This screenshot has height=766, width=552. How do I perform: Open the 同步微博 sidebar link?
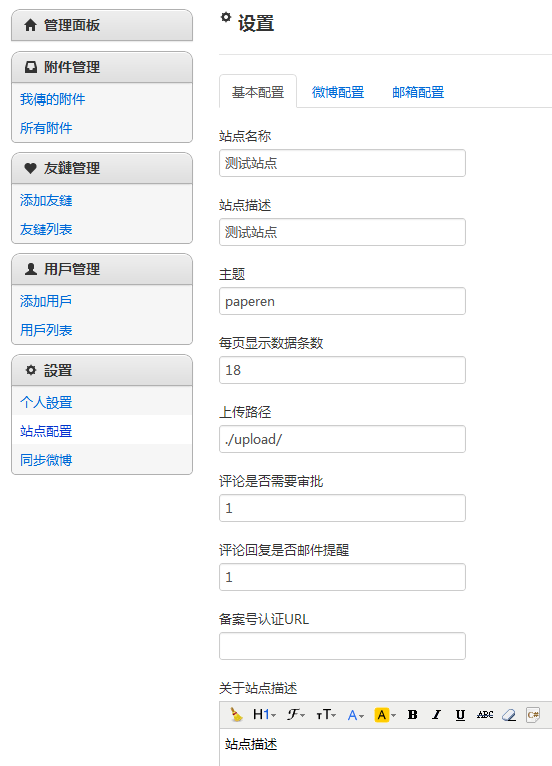click(46, 460)
